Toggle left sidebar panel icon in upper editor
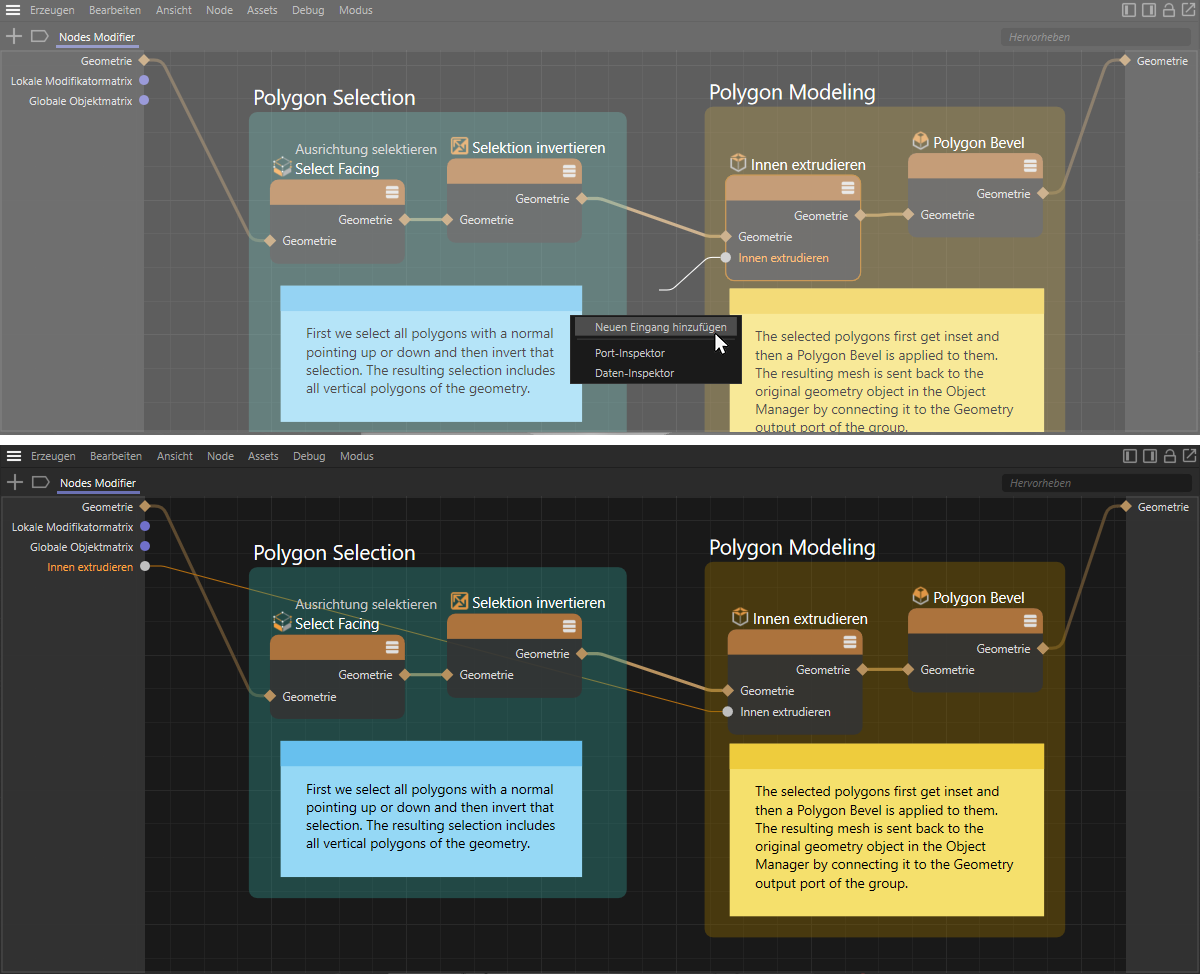This screenshot has width=1200, height=974. [1129, 10]
